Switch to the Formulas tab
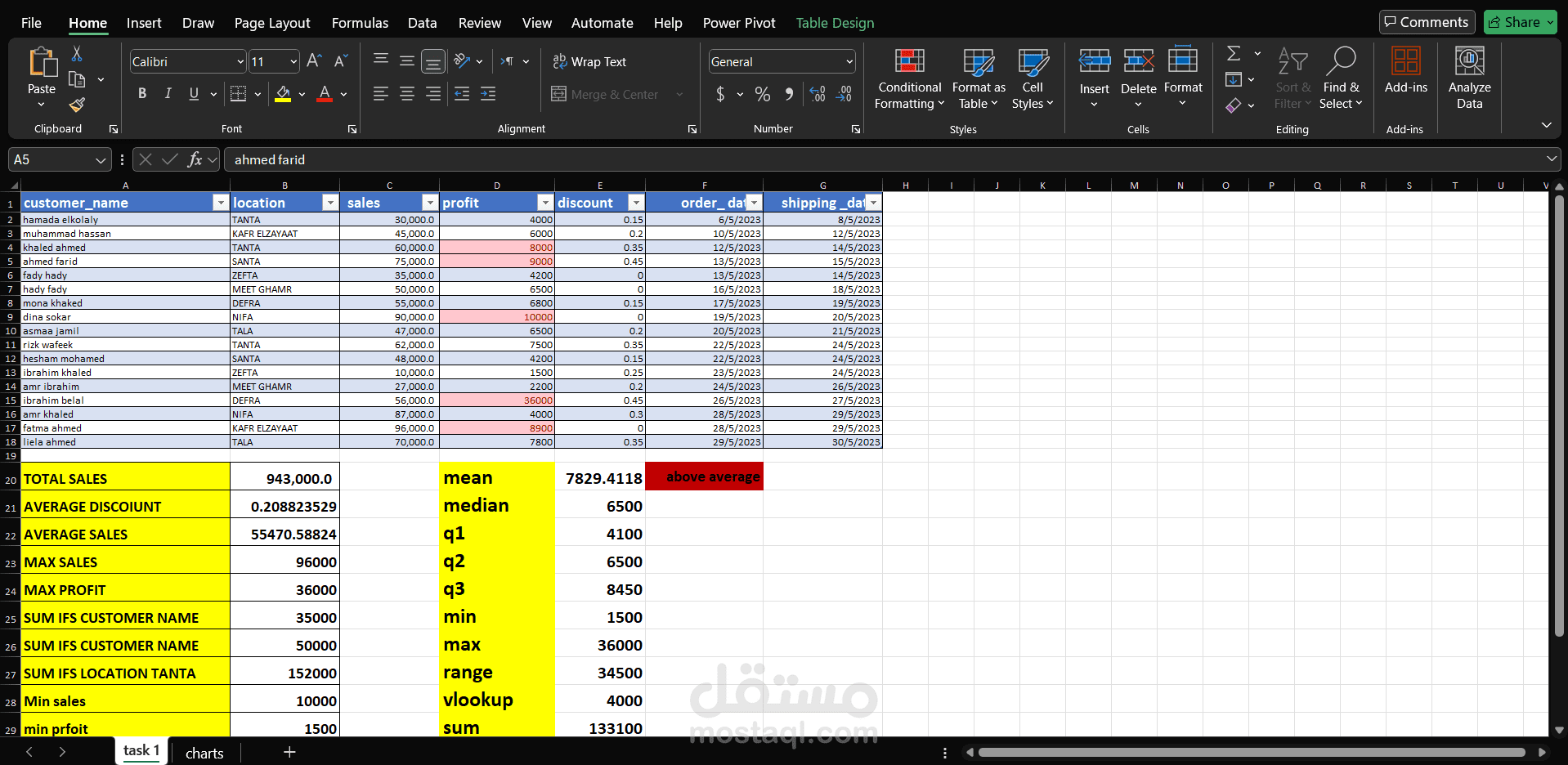 click(x=360, y=23)
